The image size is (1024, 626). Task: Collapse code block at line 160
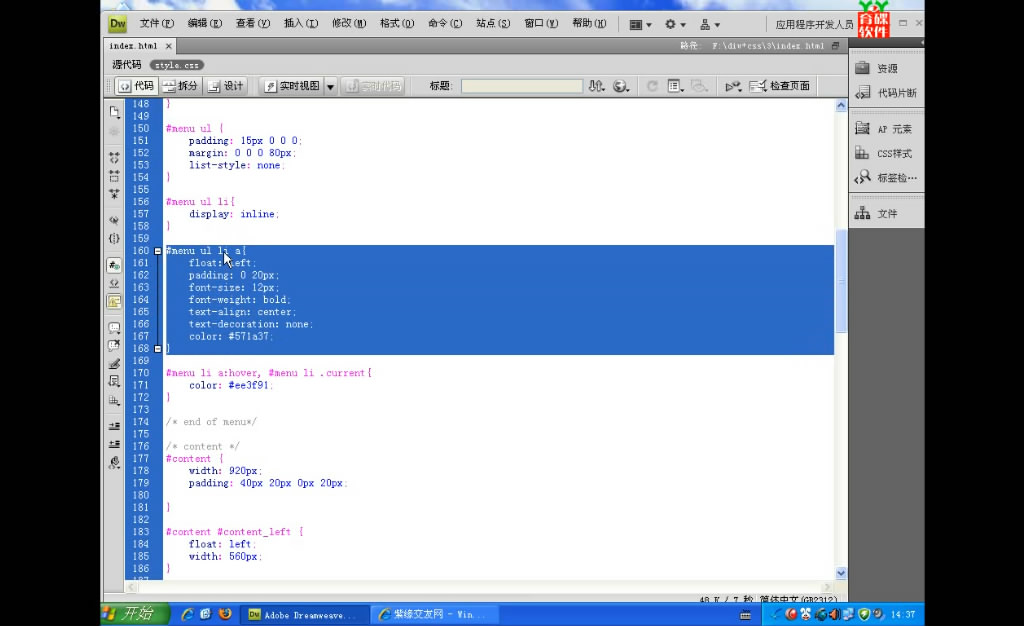click(157, 251)
